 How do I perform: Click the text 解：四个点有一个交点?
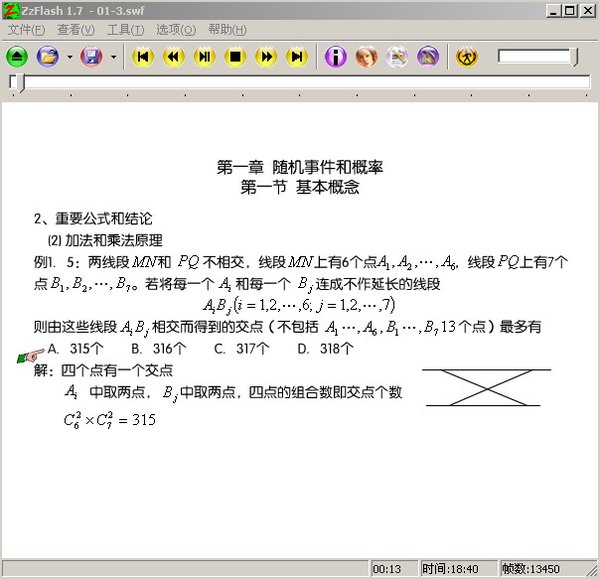click(103, 370)
